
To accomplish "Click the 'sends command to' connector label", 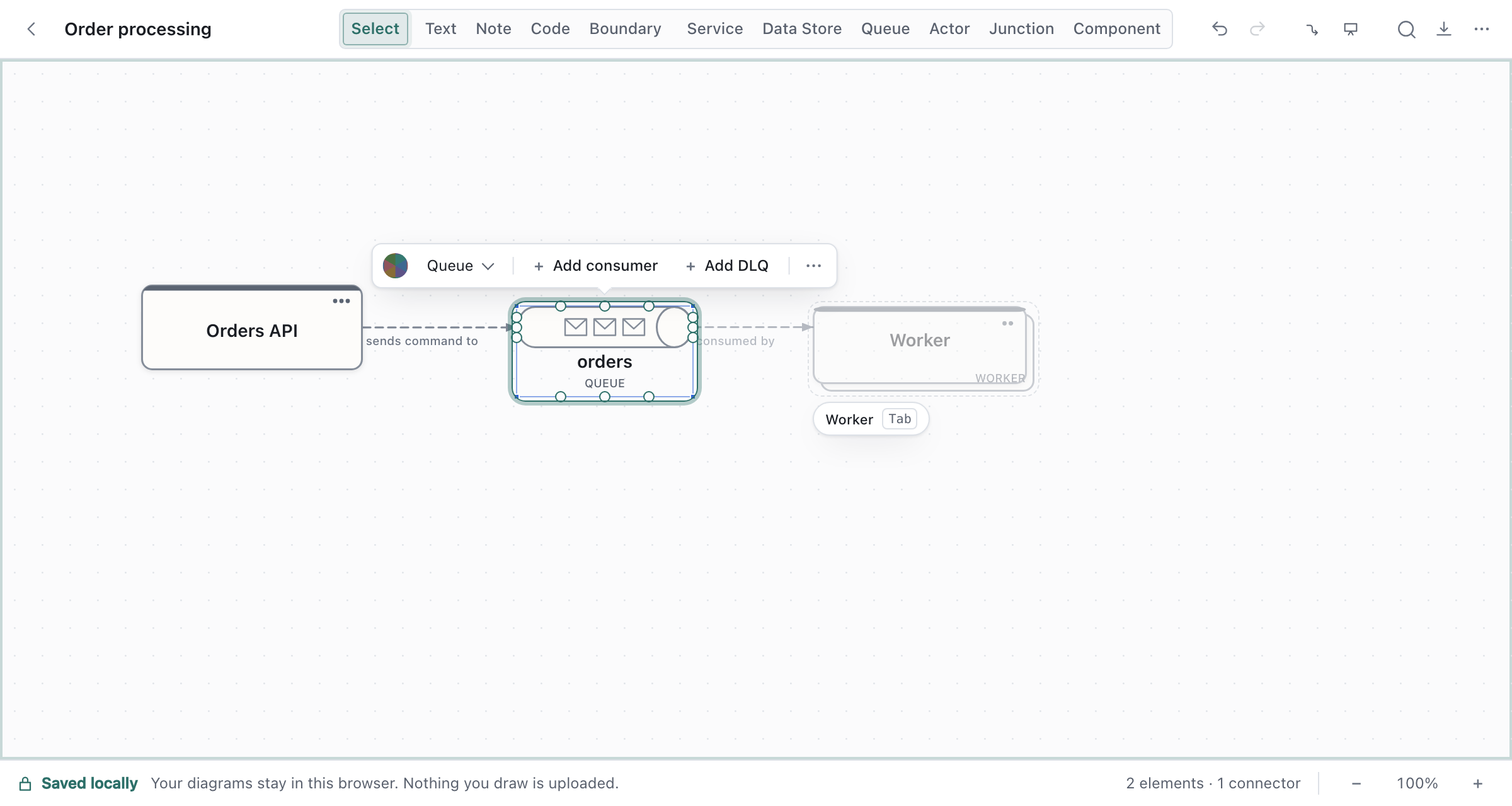I will (422, 341).
